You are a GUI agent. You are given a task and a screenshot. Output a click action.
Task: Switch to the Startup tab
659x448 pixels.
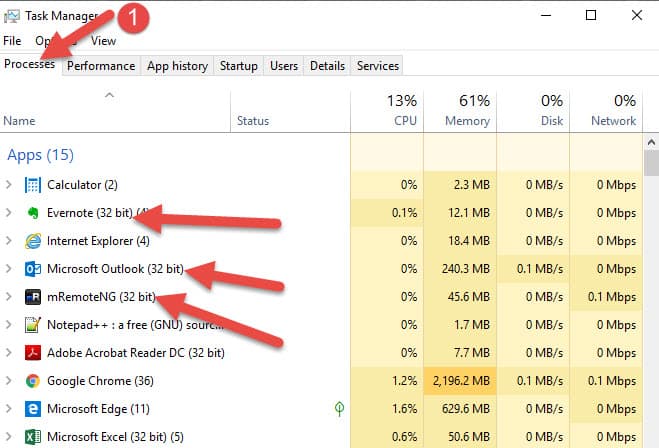point(239,66)
